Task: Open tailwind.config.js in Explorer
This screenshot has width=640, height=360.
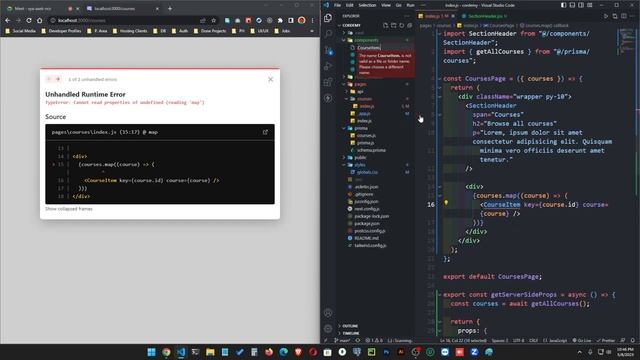Action: coord(370,246)
